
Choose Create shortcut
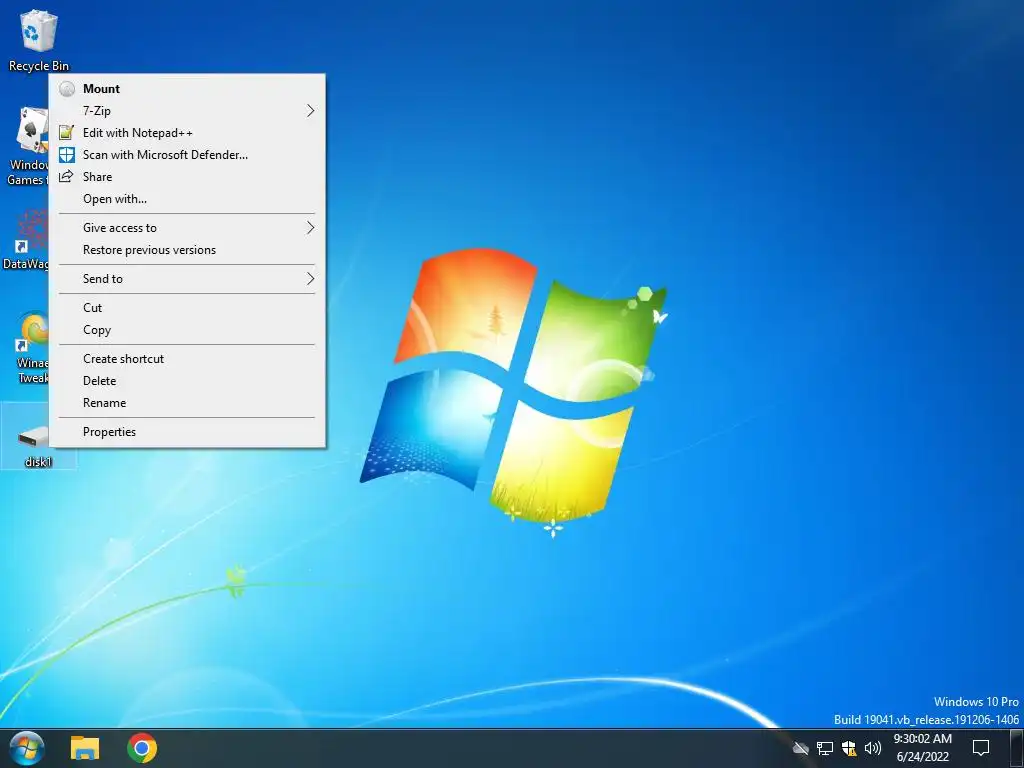(x=187, y=359)
